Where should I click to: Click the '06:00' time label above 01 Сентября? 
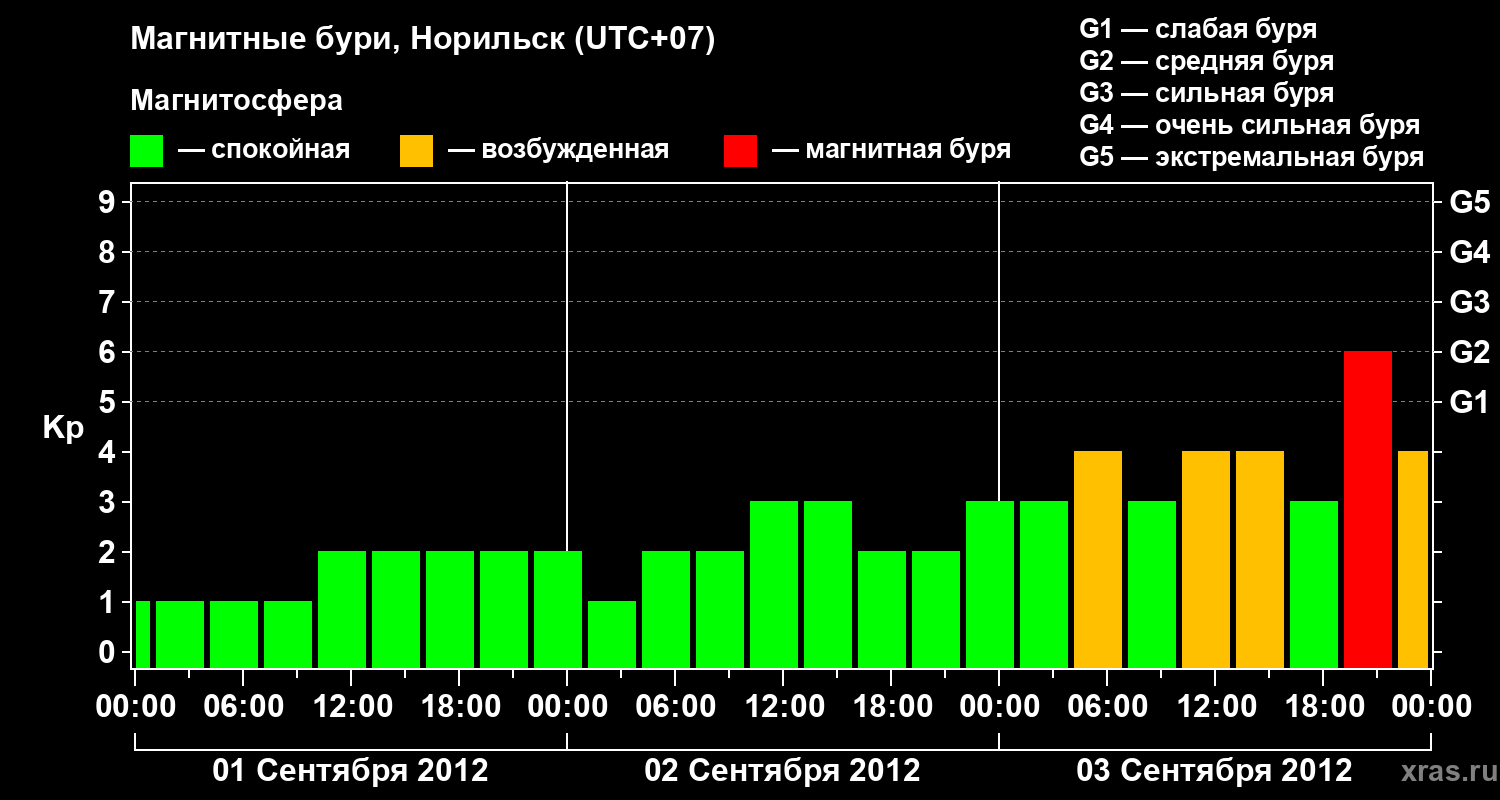coord(243,706)
